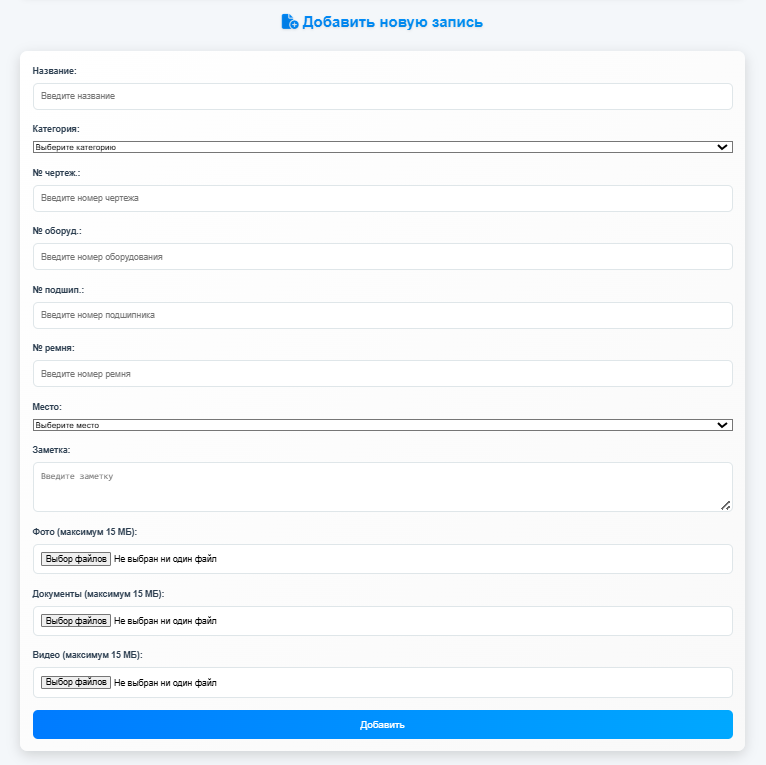Open the Категория dropdown
Screen dimensions: 766x765
[x=382, y=147]
